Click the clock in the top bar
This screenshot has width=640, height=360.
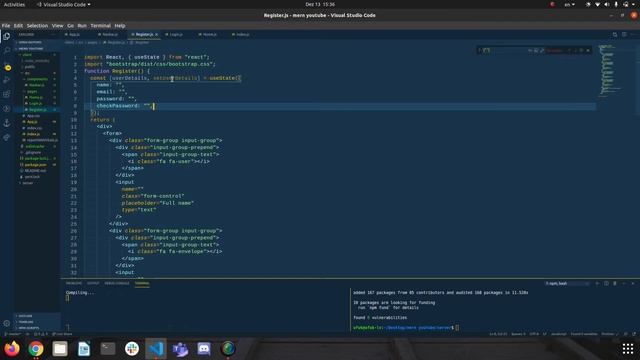tap(320, 4)
